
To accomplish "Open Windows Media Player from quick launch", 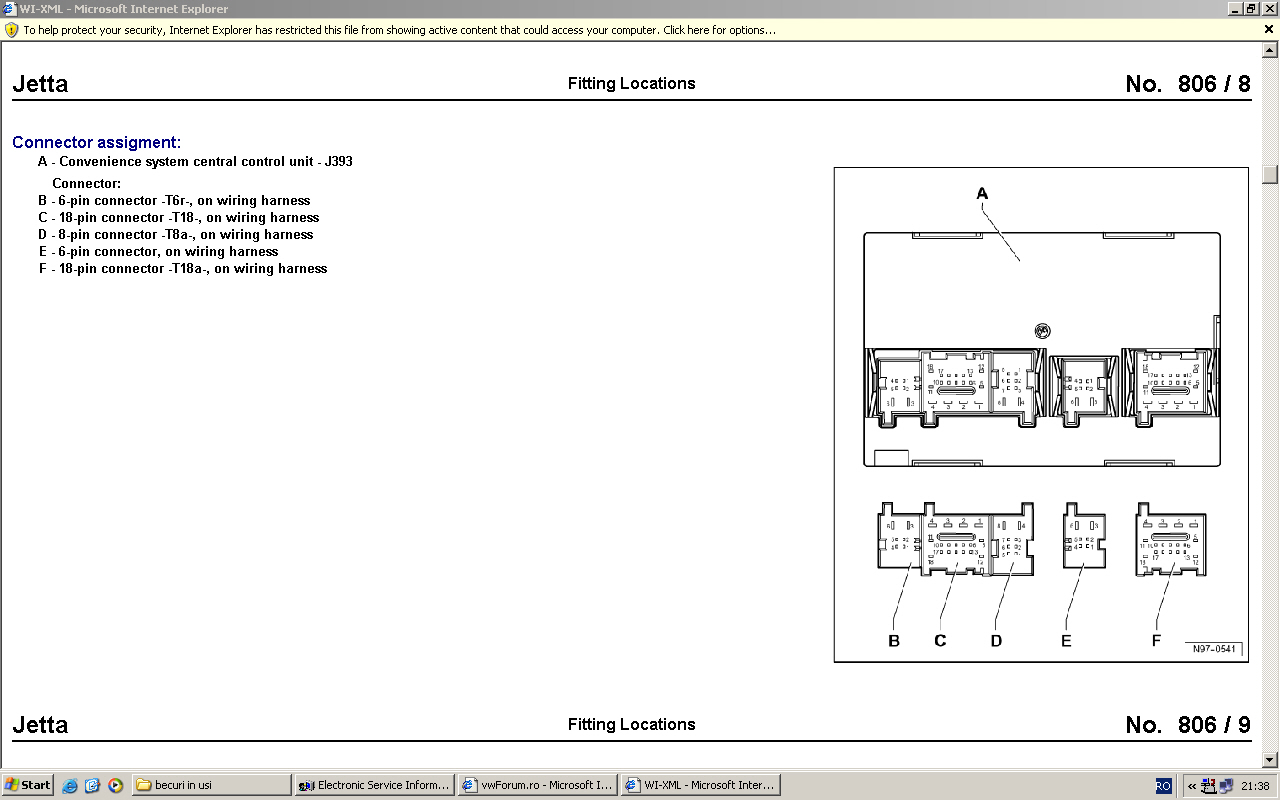I will [115, 786].
